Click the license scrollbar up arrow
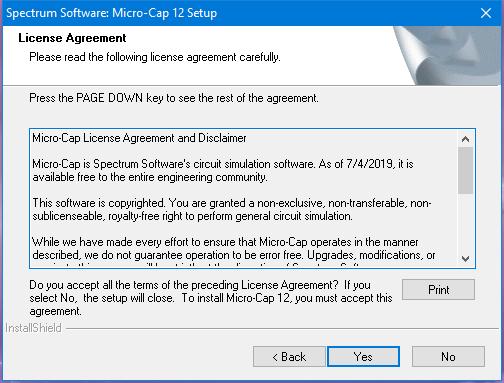The image size is (504, 383). 466,139
